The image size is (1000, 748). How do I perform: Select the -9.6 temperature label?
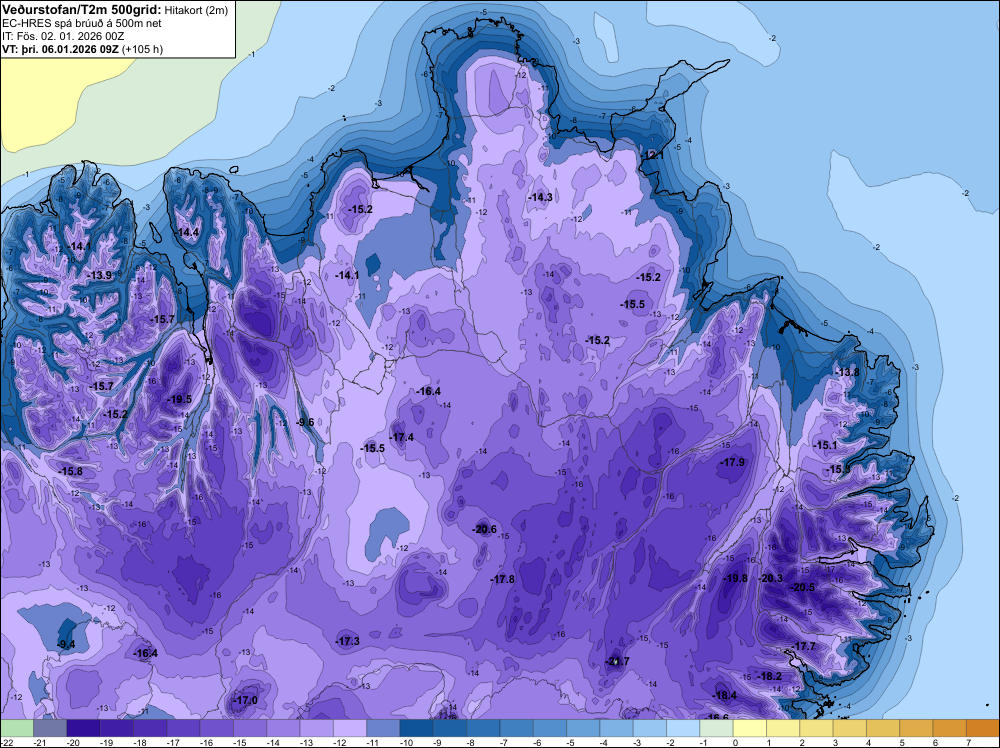pos(306,422)
